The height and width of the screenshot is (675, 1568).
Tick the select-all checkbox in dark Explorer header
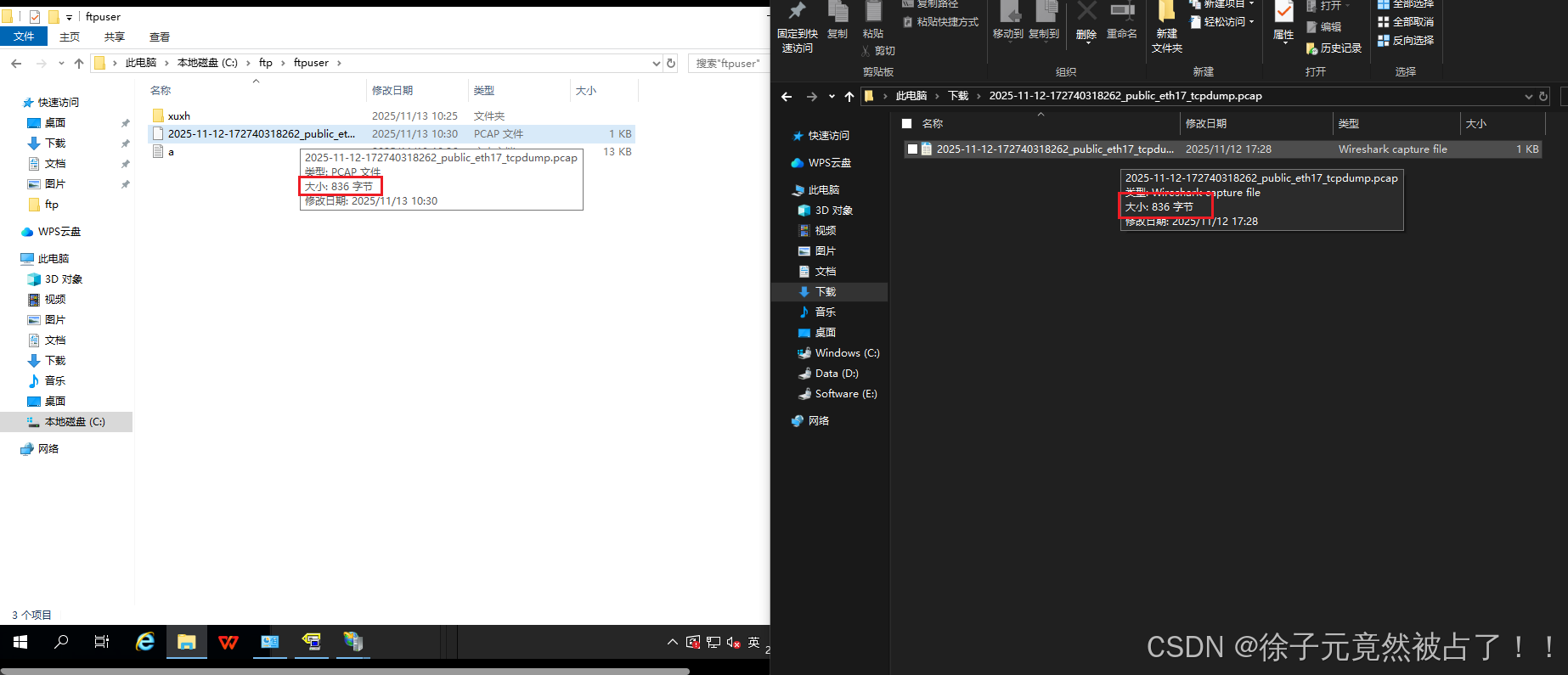pyautogui.click(x=906, y=124)
